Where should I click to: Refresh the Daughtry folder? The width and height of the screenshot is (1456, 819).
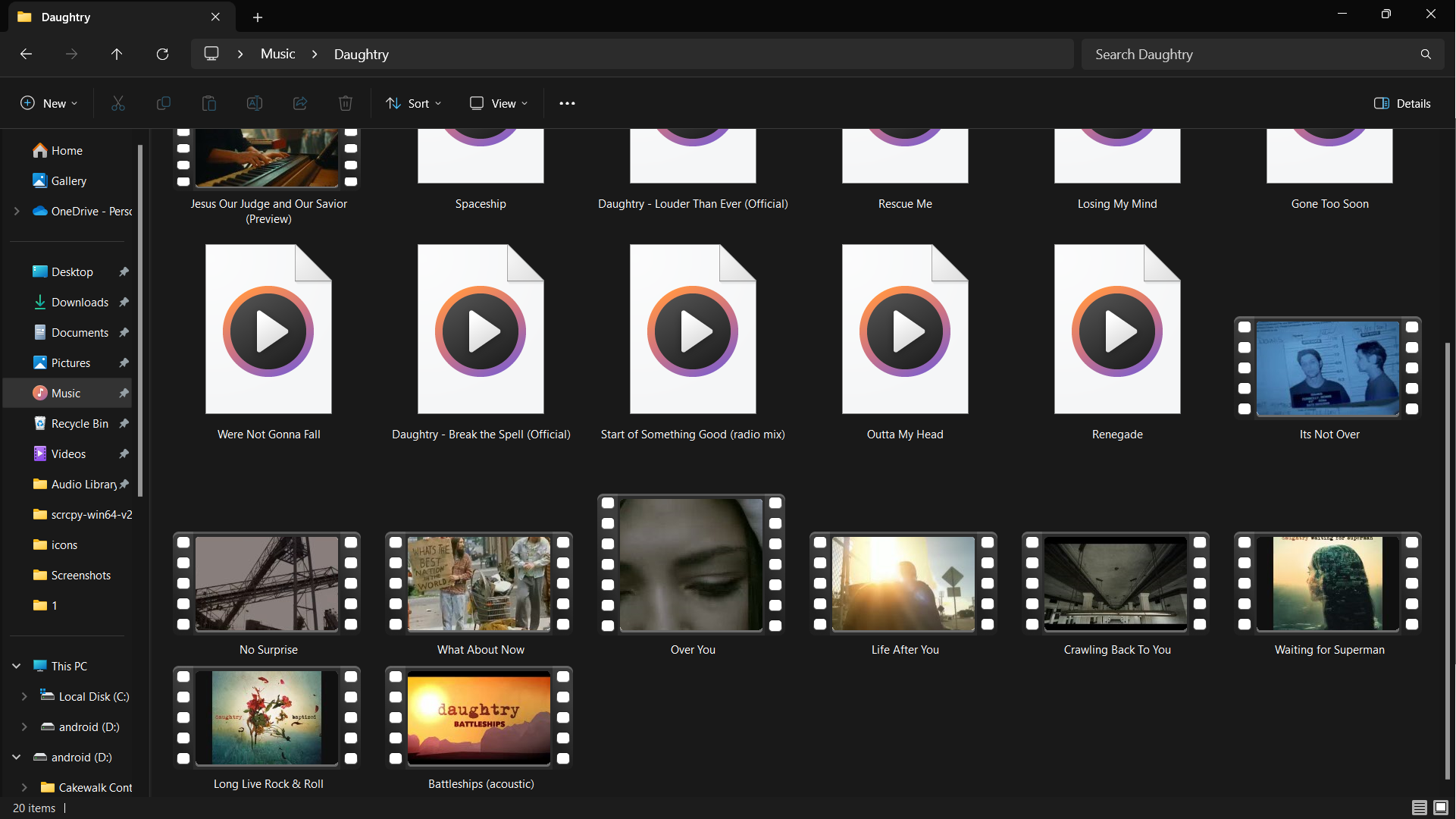162,54
